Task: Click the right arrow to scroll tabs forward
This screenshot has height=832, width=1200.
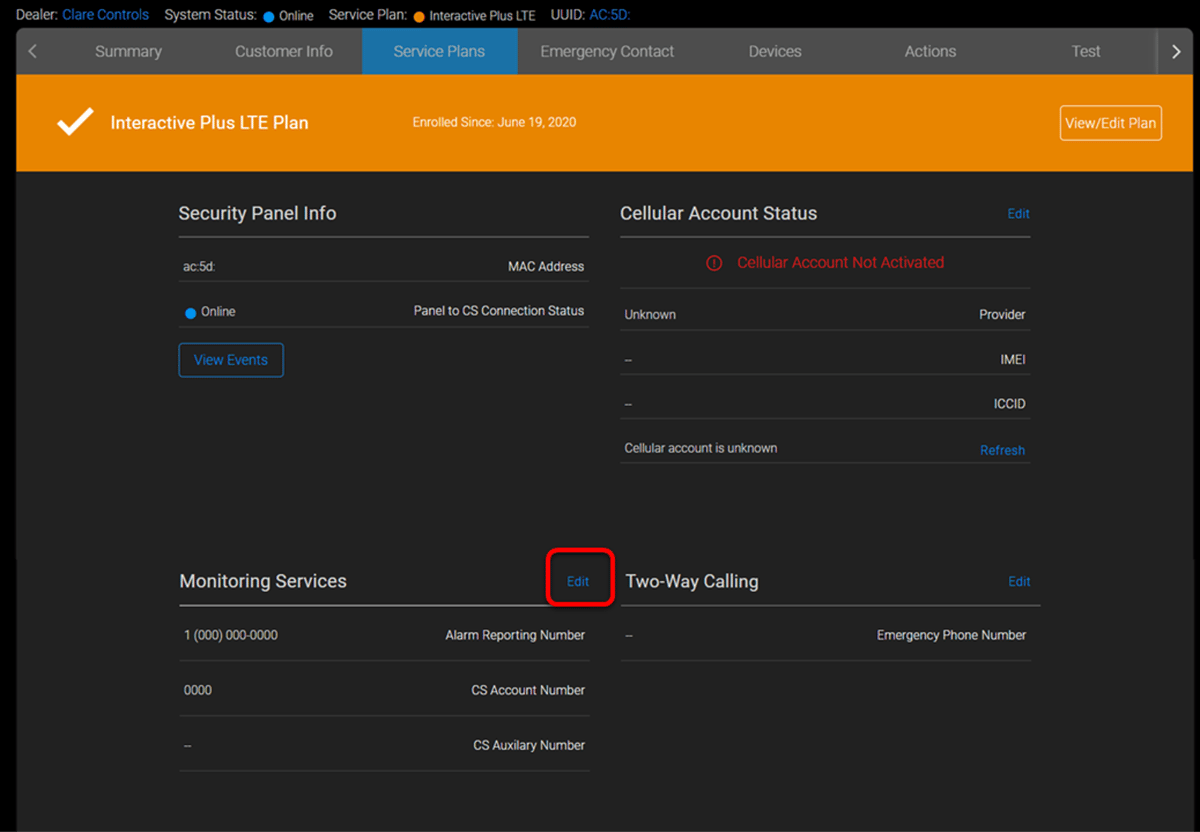Action: (1176, 51)
